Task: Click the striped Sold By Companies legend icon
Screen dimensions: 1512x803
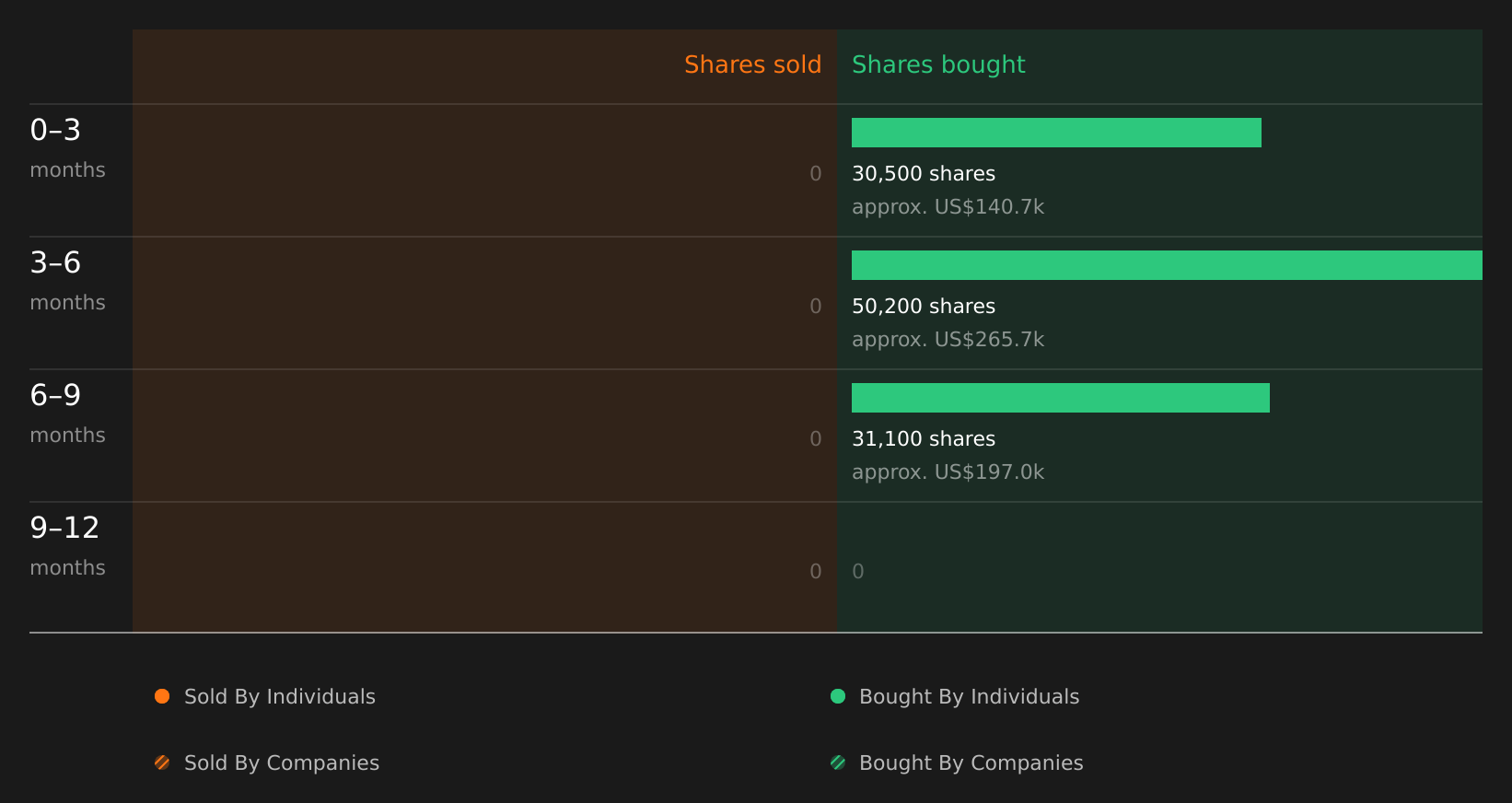Action: coord(162,762)
